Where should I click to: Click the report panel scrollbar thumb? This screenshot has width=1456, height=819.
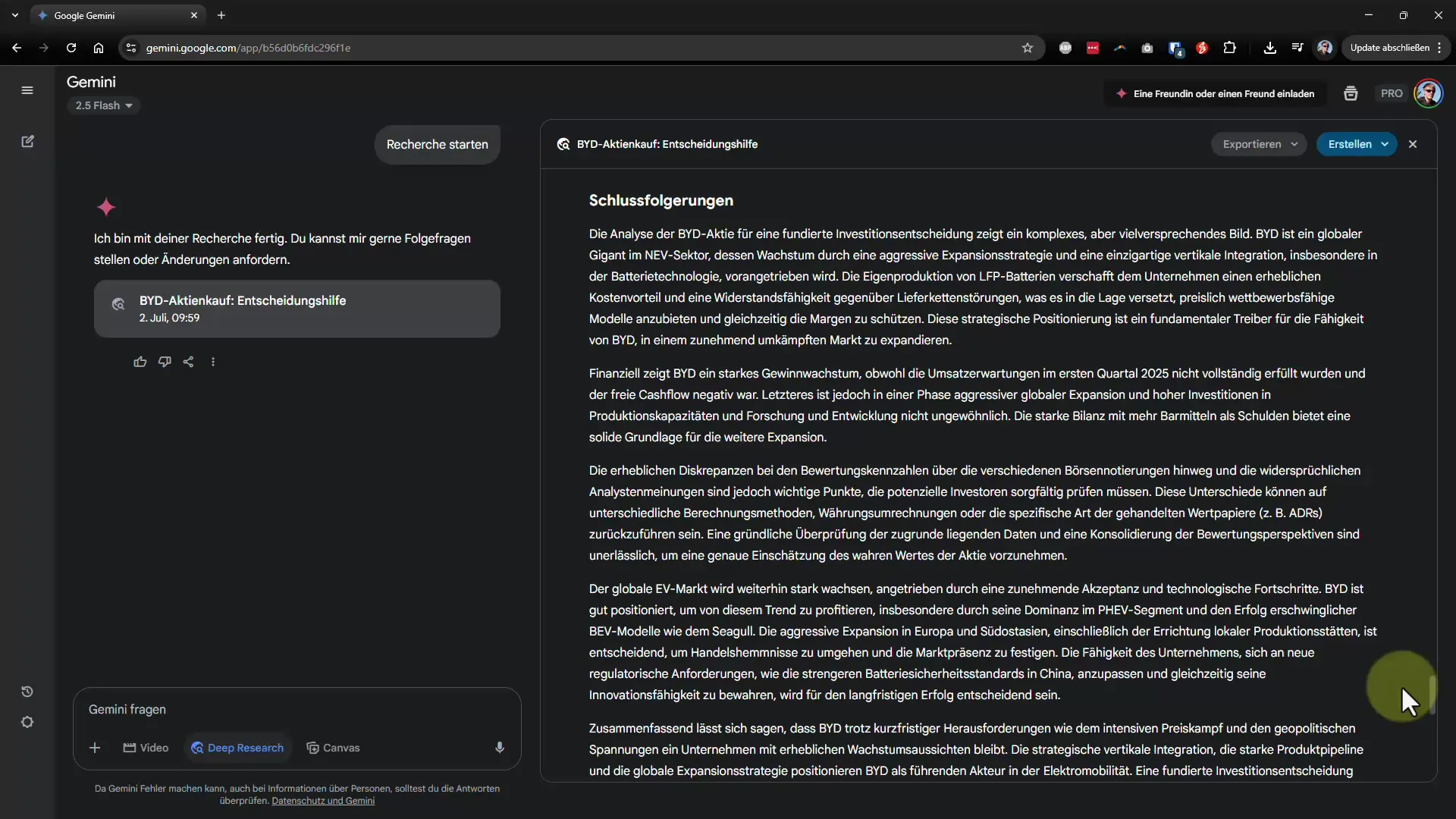[1432, 695]
